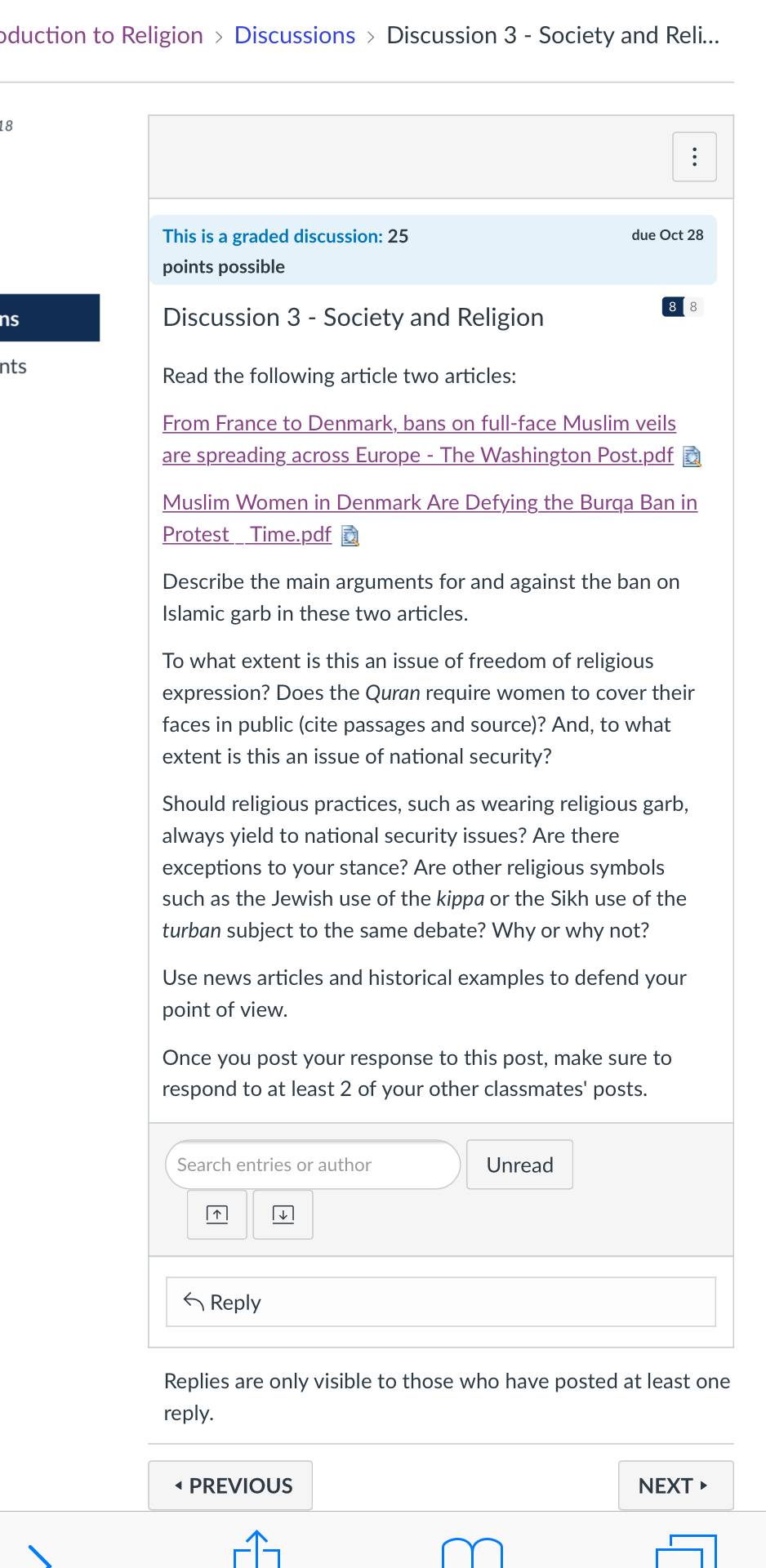Screen dimensions: 766x1568
Task: Open the three-dot discussion options menu
Action: pyautogui.click(x=694, y=157)
